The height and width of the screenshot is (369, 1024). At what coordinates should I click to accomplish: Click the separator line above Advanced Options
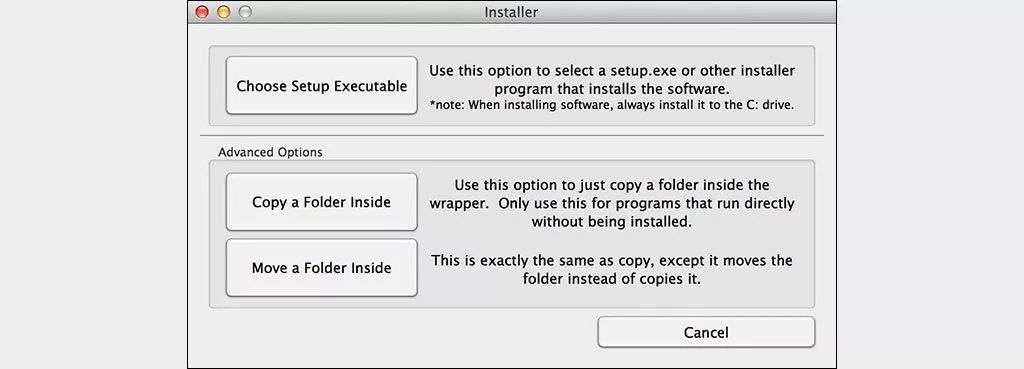(512, 135)
